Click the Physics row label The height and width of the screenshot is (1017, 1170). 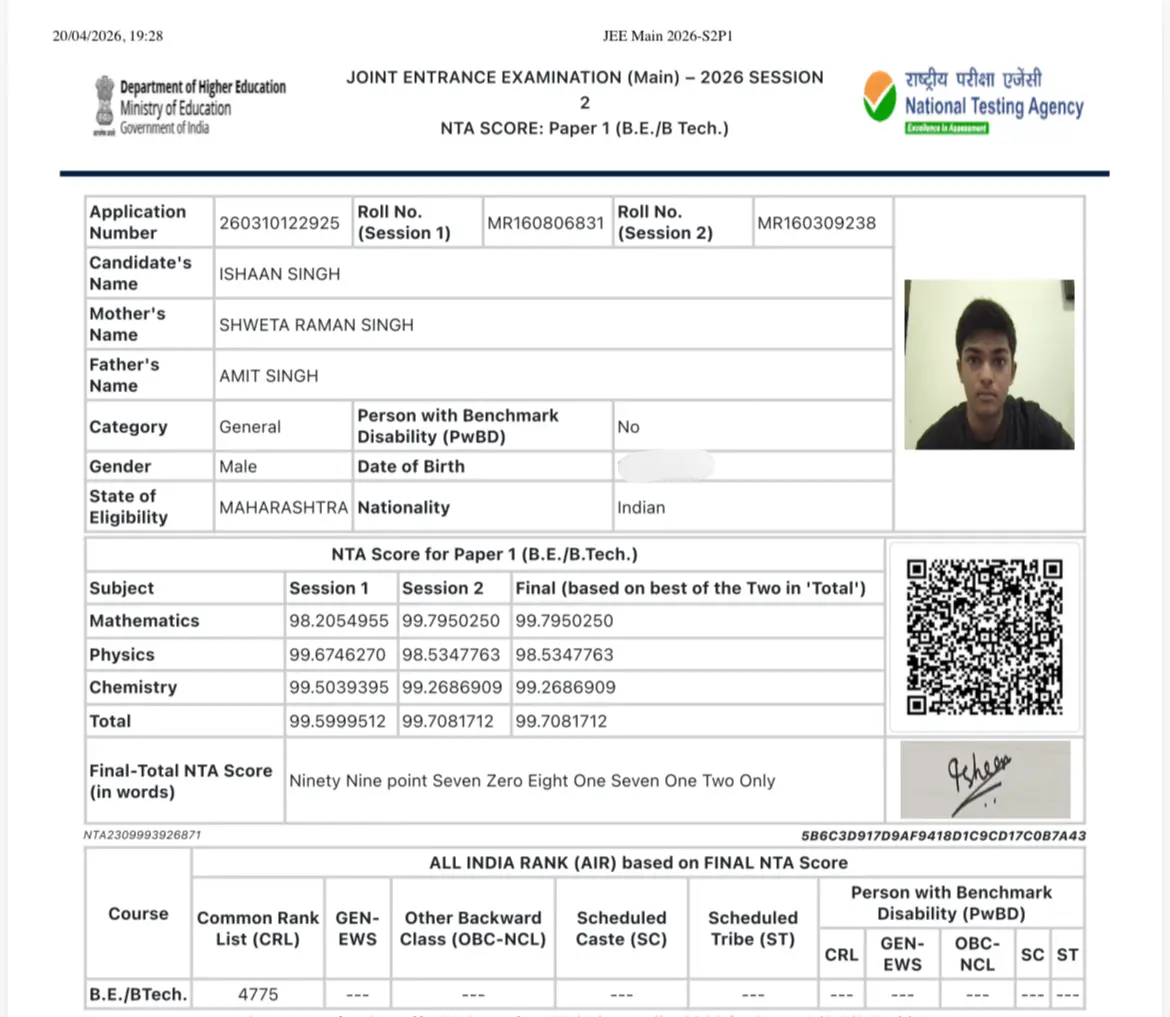[122, 654]
